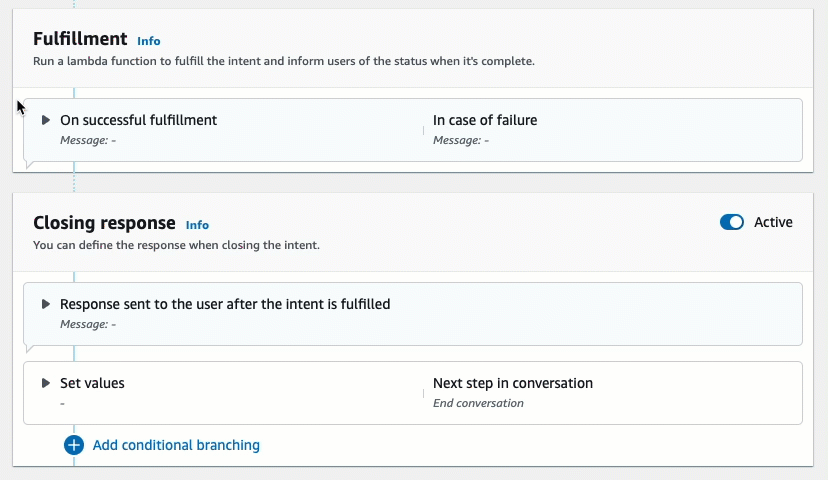This screenshot has width=828, height=480.
Task: Expand the On successful fulfillment arrow
Action: coord(46,120)
